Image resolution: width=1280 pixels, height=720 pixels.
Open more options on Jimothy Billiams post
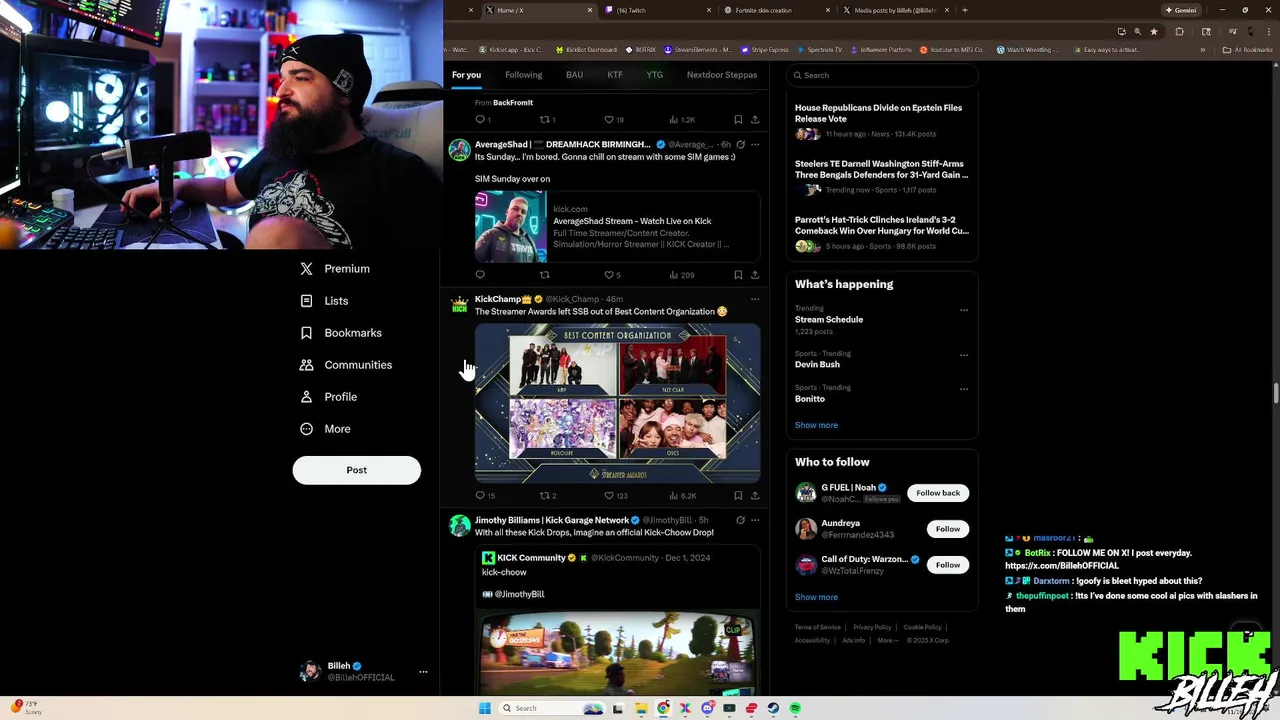pos(755,520)
